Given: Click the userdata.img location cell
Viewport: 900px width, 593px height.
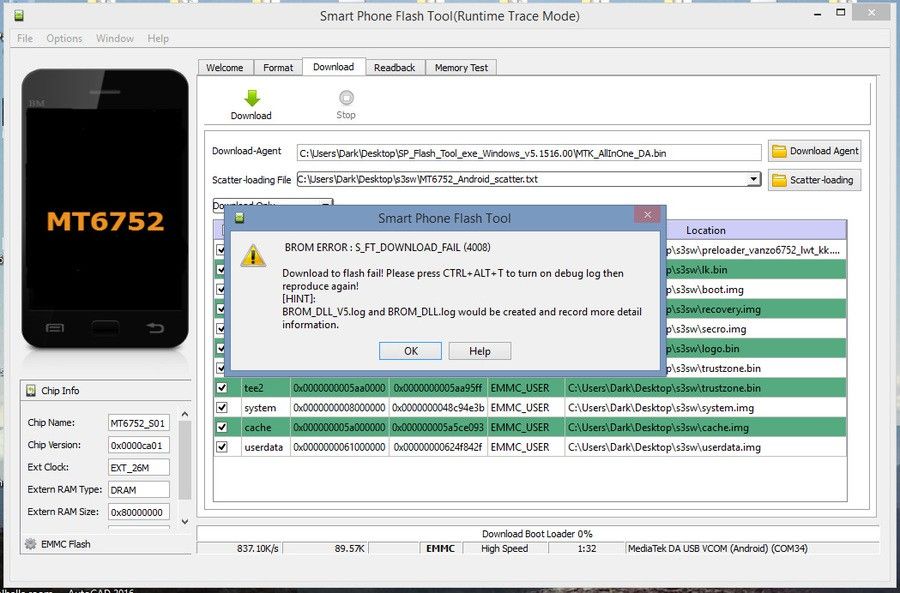Looking at the screenshot, I should tap(705, 447).
